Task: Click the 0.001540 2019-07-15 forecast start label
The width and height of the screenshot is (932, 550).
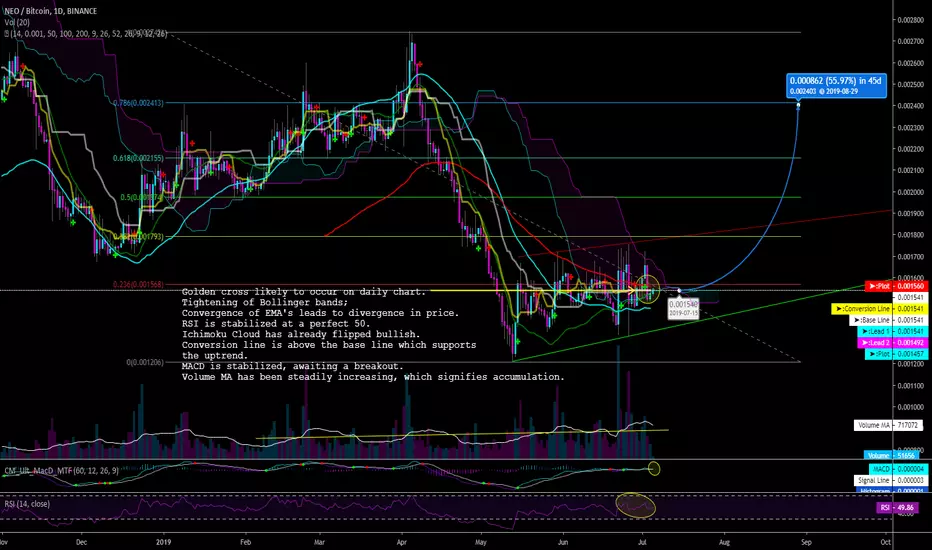Action: 684,308
